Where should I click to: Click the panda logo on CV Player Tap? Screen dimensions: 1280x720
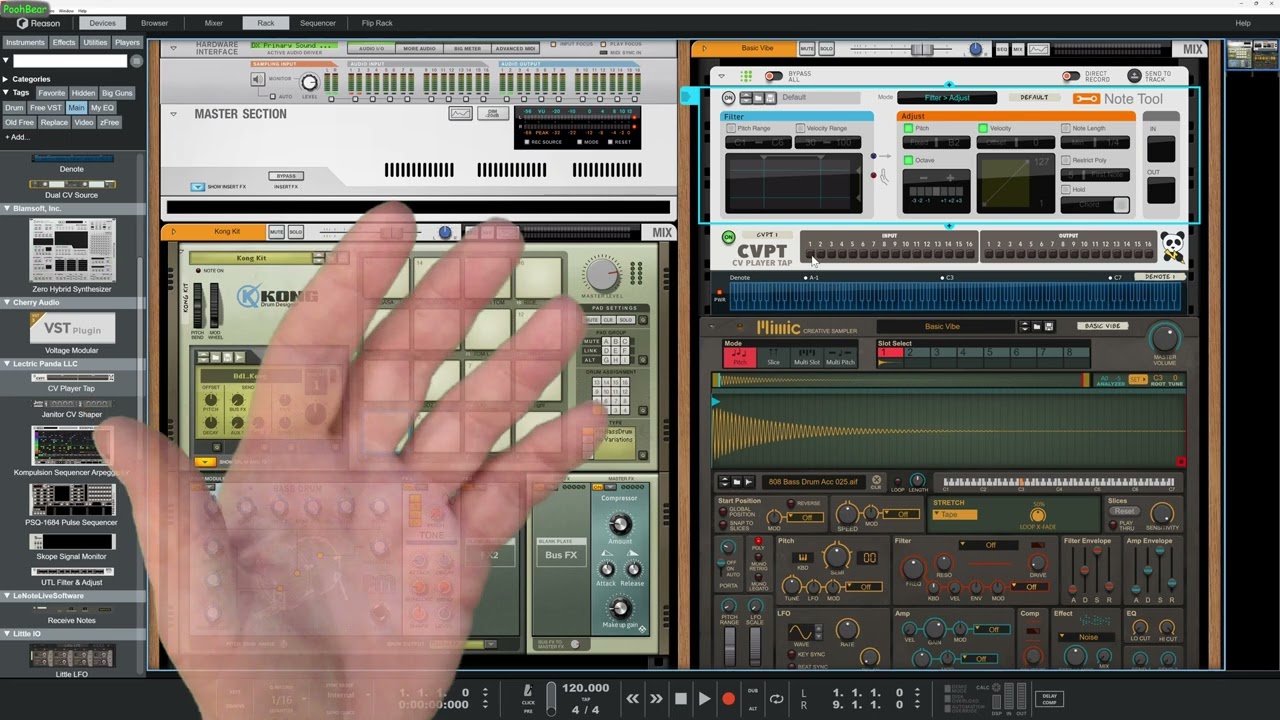(x=1172, y=246)
